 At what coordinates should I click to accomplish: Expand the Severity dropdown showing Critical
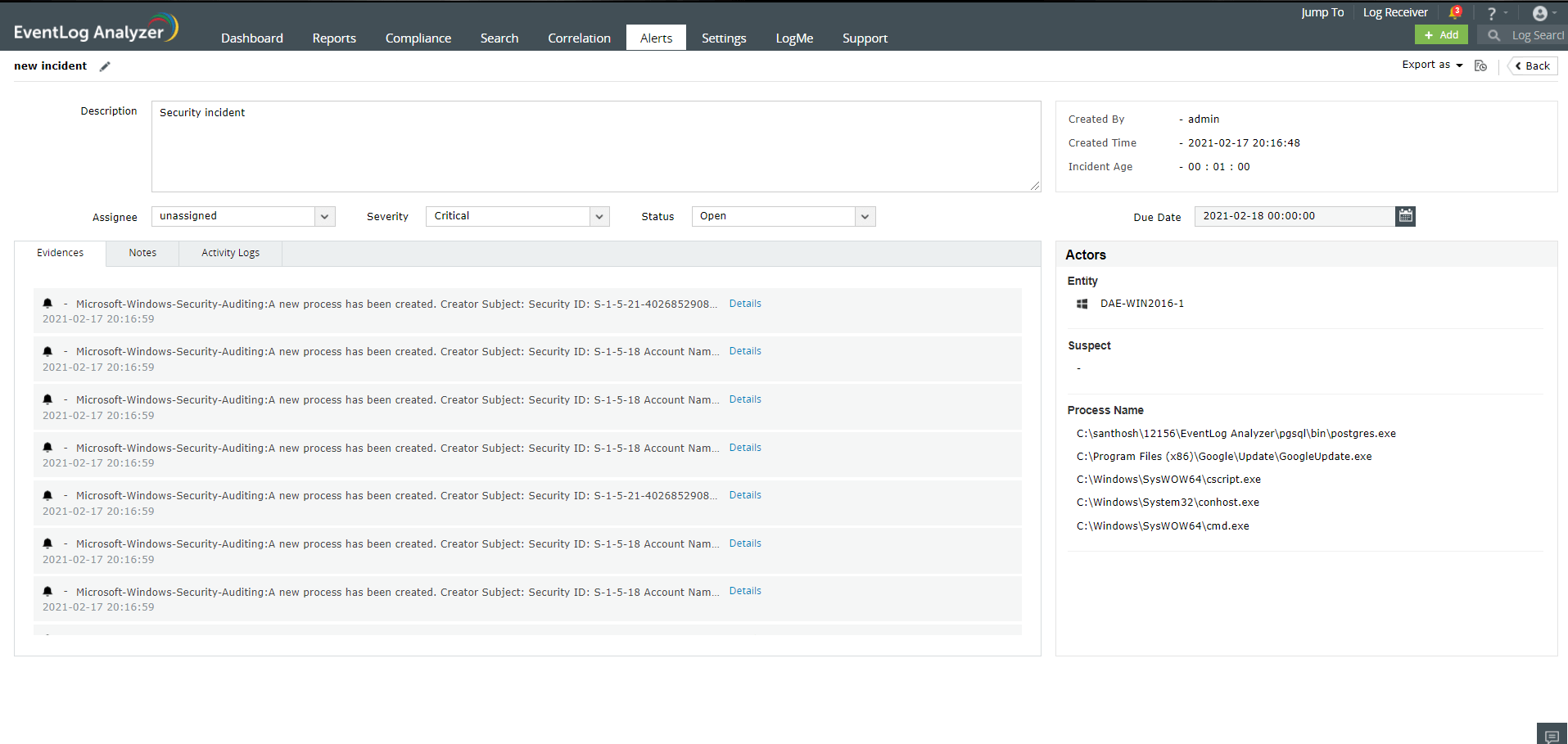click(599, 217)
